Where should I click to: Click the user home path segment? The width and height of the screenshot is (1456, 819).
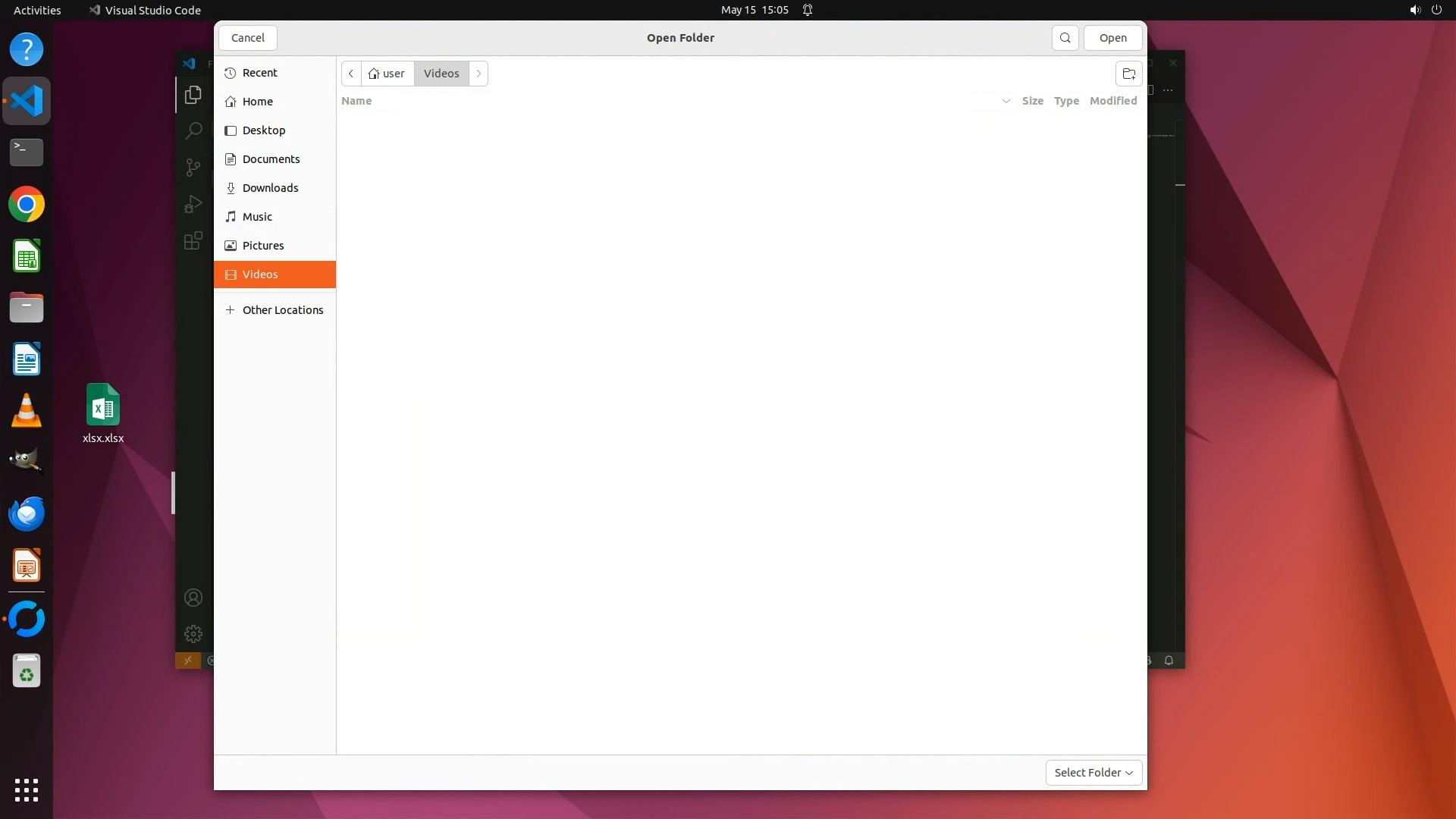[388, 74]
